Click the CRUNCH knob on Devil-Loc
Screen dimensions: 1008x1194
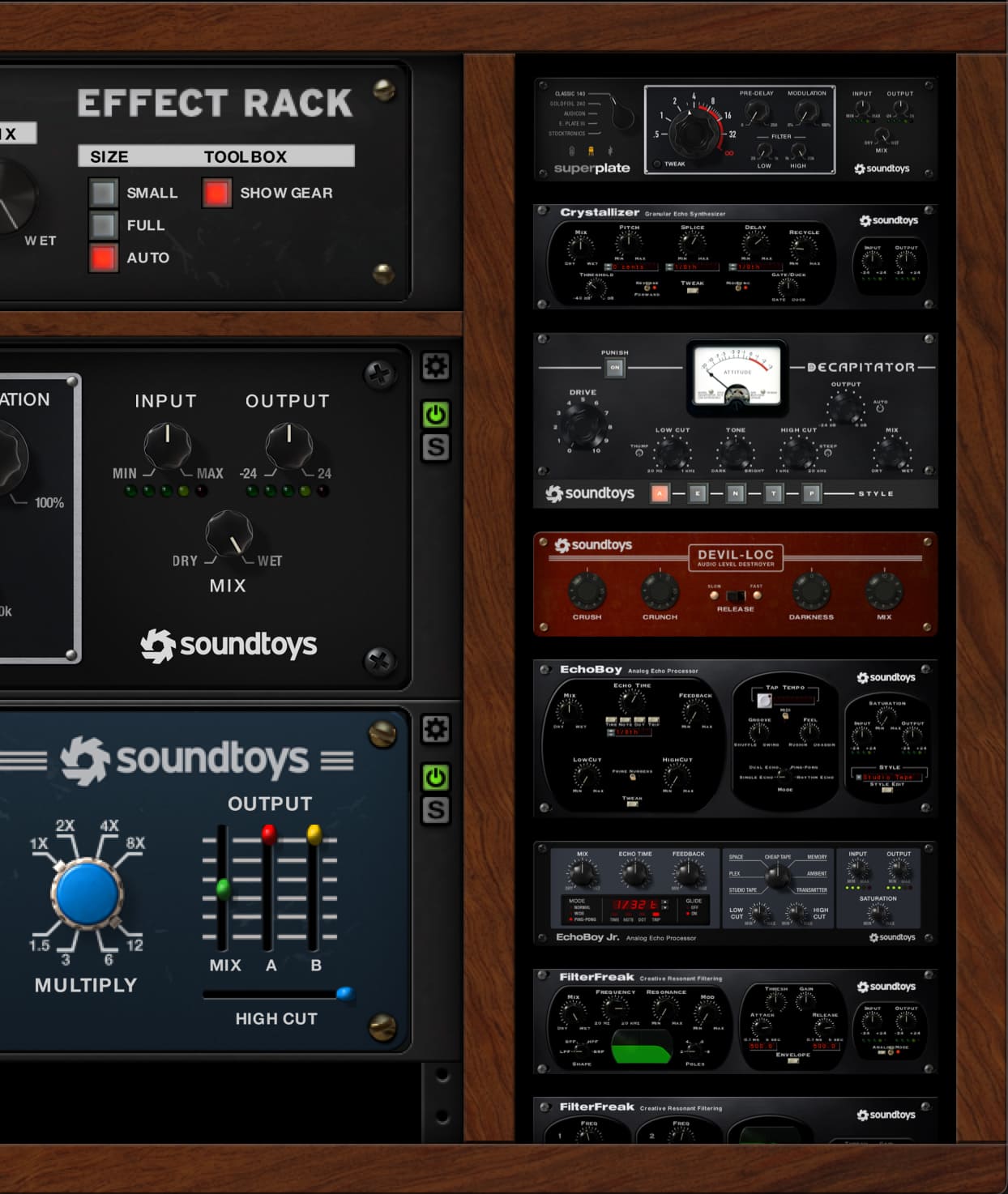point(660,591)
